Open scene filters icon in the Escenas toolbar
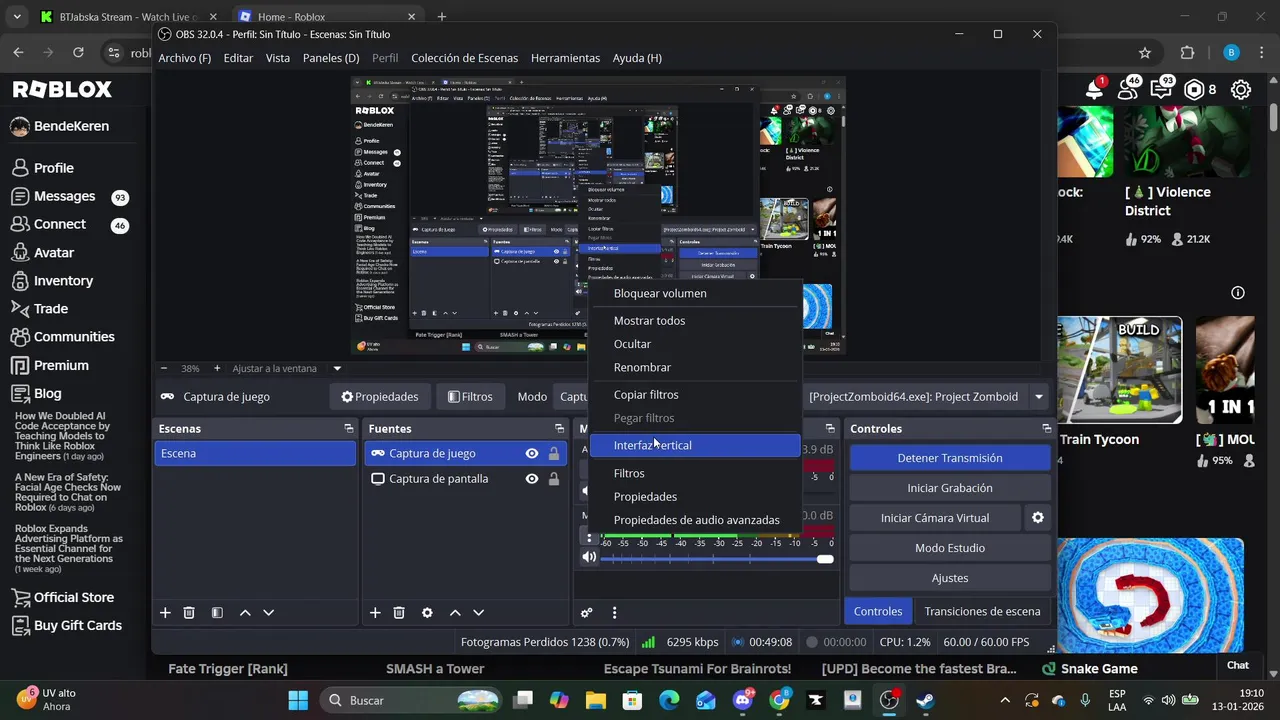 (217, 613)
